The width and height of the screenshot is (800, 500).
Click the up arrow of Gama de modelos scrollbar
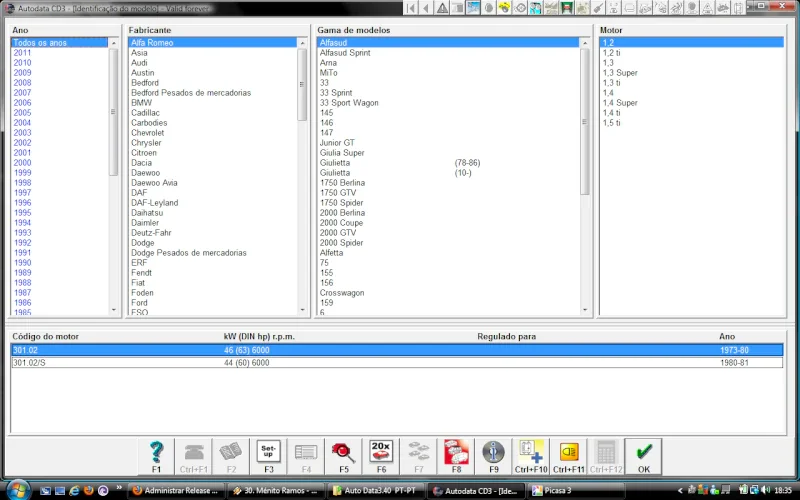[x=585, y=43]
